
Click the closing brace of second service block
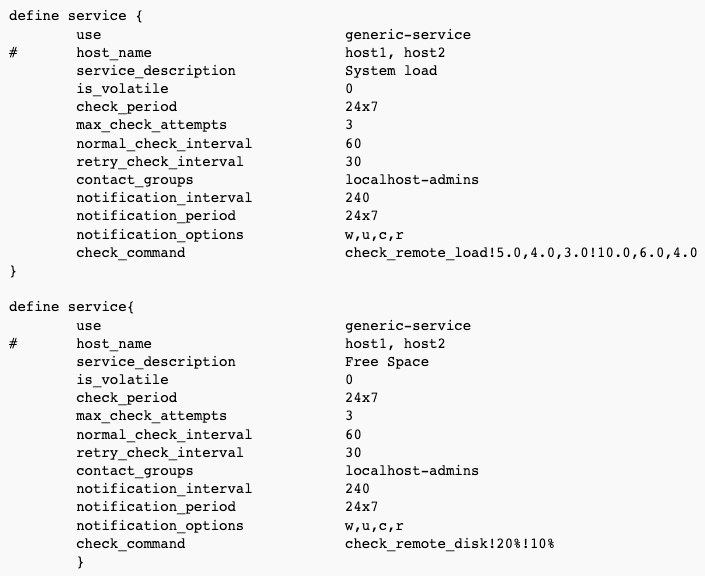point(80,562)
